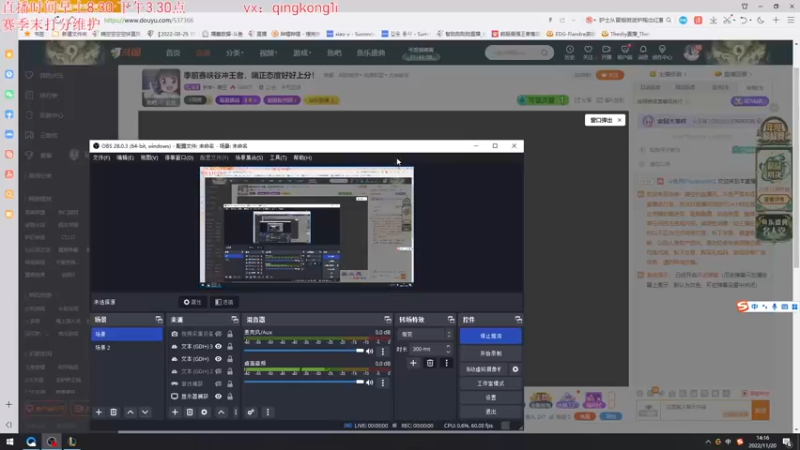Screen dimensions: 800x450
Task: Unlock the 显示器捕获 source
Action: (x=230, y=396)
